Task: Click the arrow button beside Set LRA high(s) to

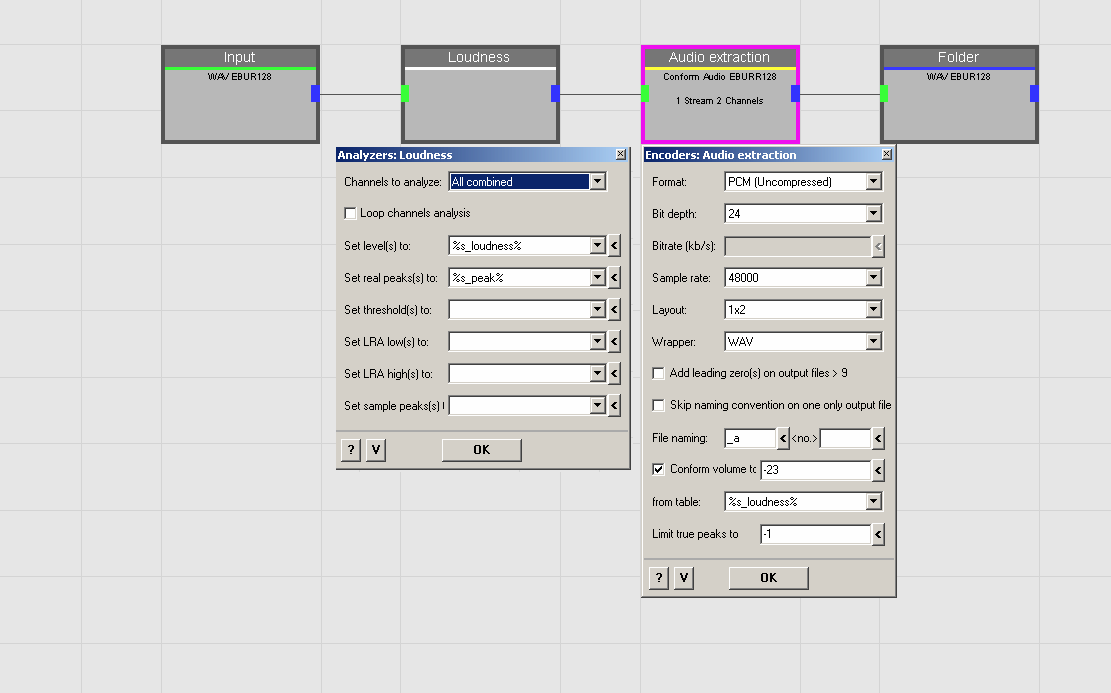Action: click(614, 373)
